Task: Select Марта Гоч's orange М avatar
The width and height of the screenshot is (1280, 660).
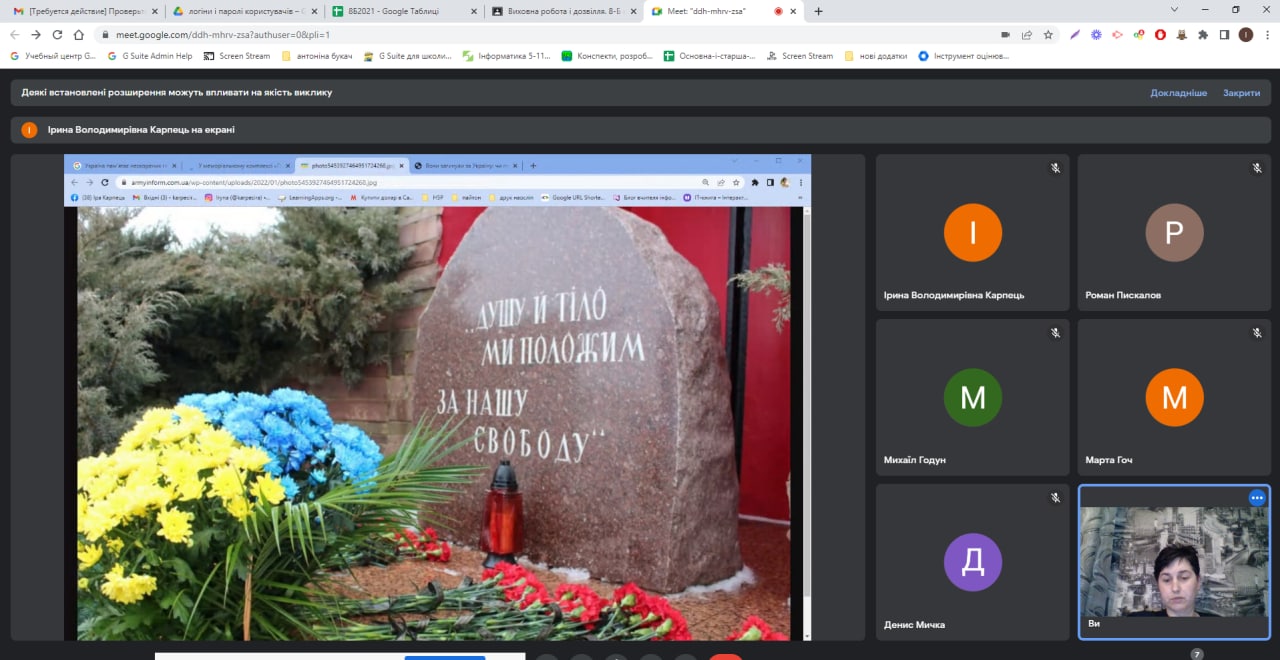Action: pos(1174,398)
